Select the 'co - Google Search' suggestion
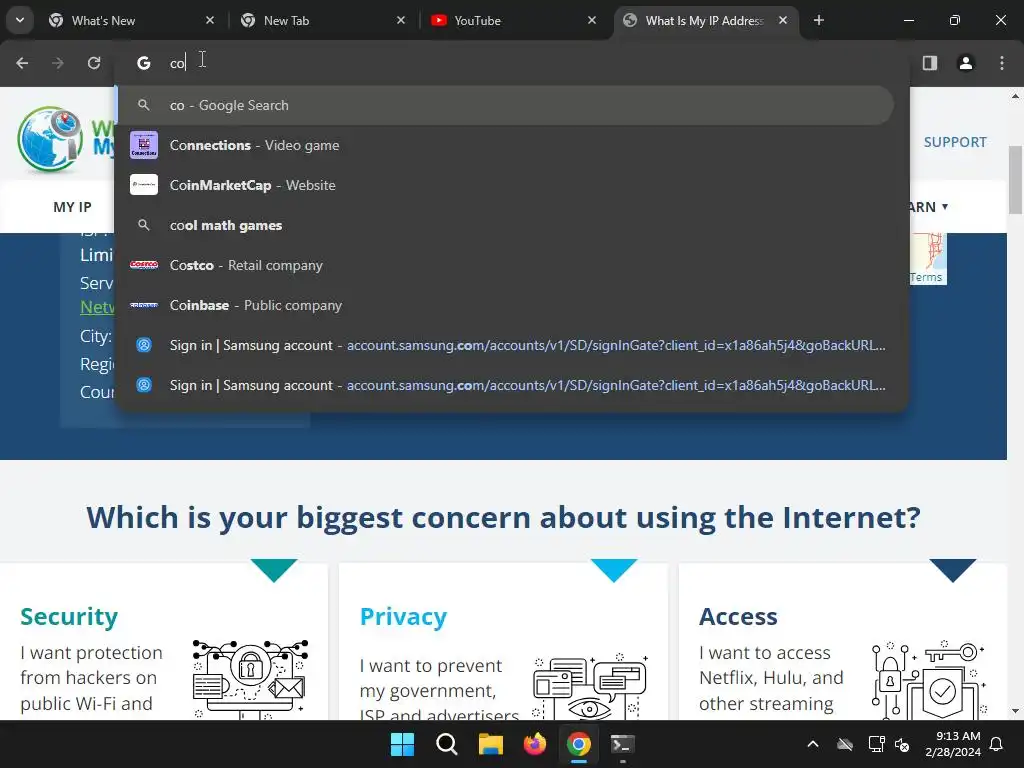The height and width of the screenshot is (768, 1024). coord(505,105)
